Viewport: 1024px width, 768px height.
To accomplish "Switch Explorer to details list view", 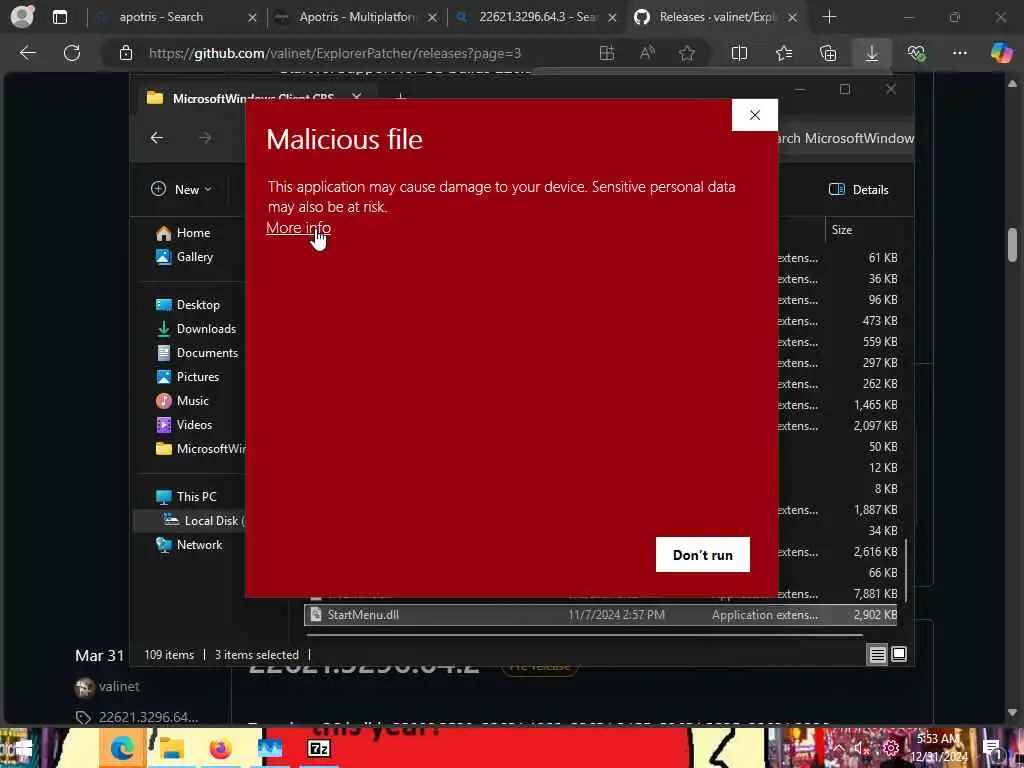I will tap(878, 654).
